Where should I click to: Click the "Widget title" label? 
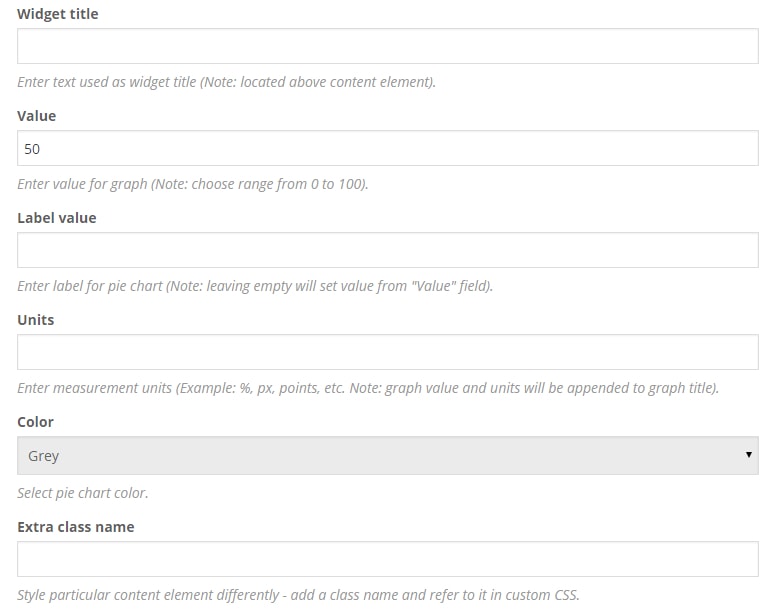click(58, 14)
